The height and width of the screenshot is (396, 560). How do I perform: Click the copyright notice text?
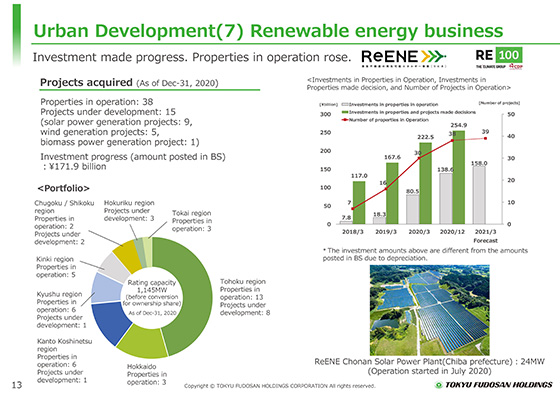[x=280, y=386]
